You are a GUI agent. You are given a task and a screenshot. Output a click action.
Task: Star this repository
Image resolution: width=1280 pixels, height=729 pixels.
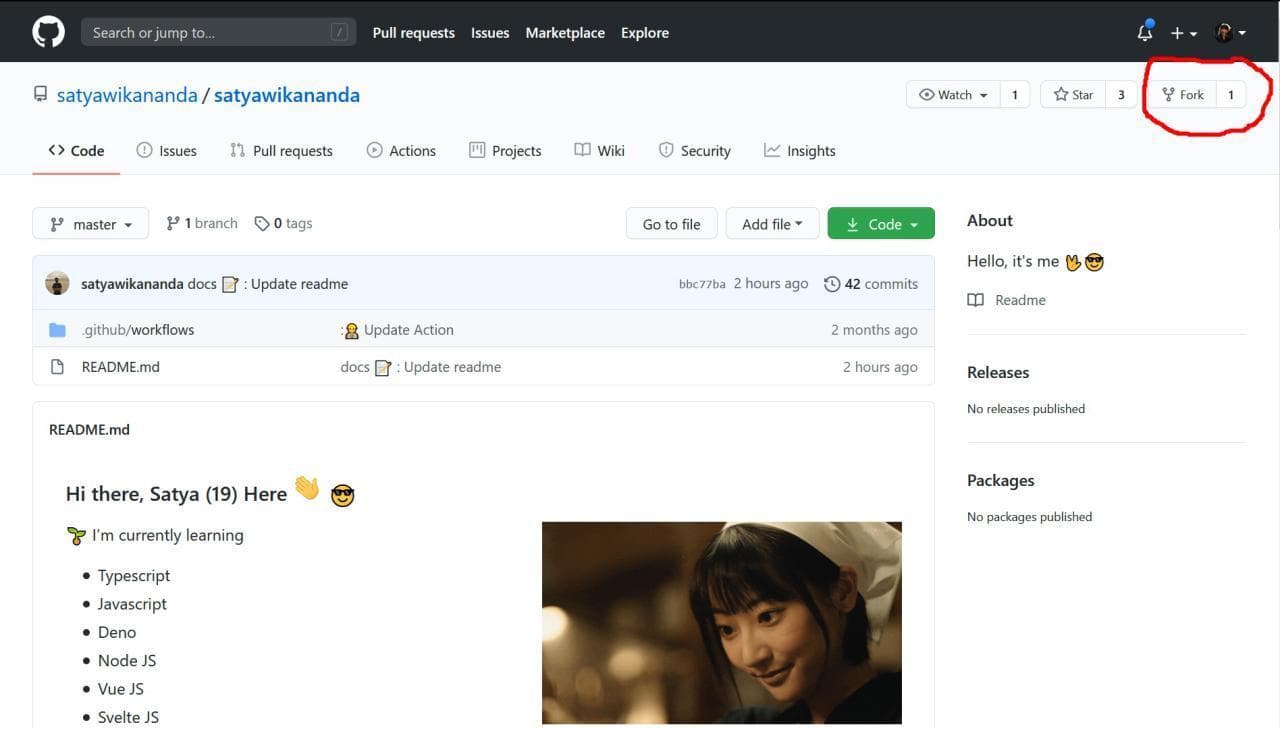[x=1073, y=95]
